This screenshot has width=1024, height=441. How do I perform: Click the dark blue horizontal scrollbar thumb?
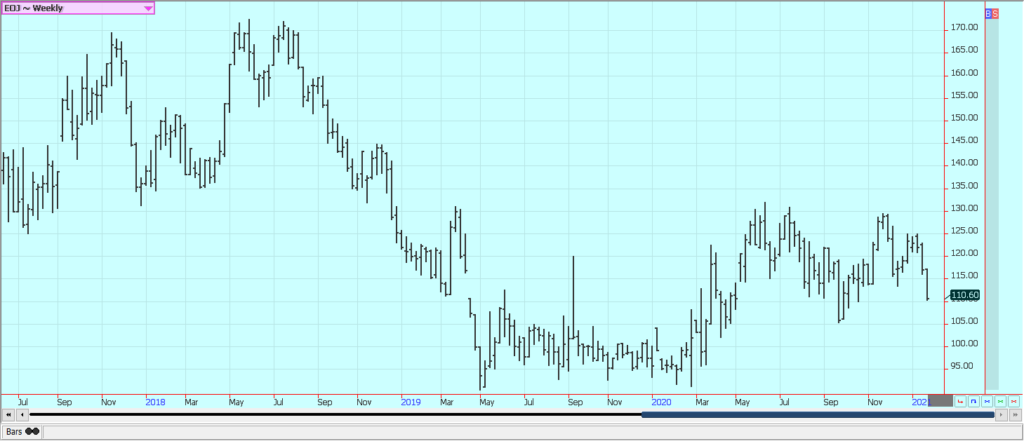tap(818, 414)
